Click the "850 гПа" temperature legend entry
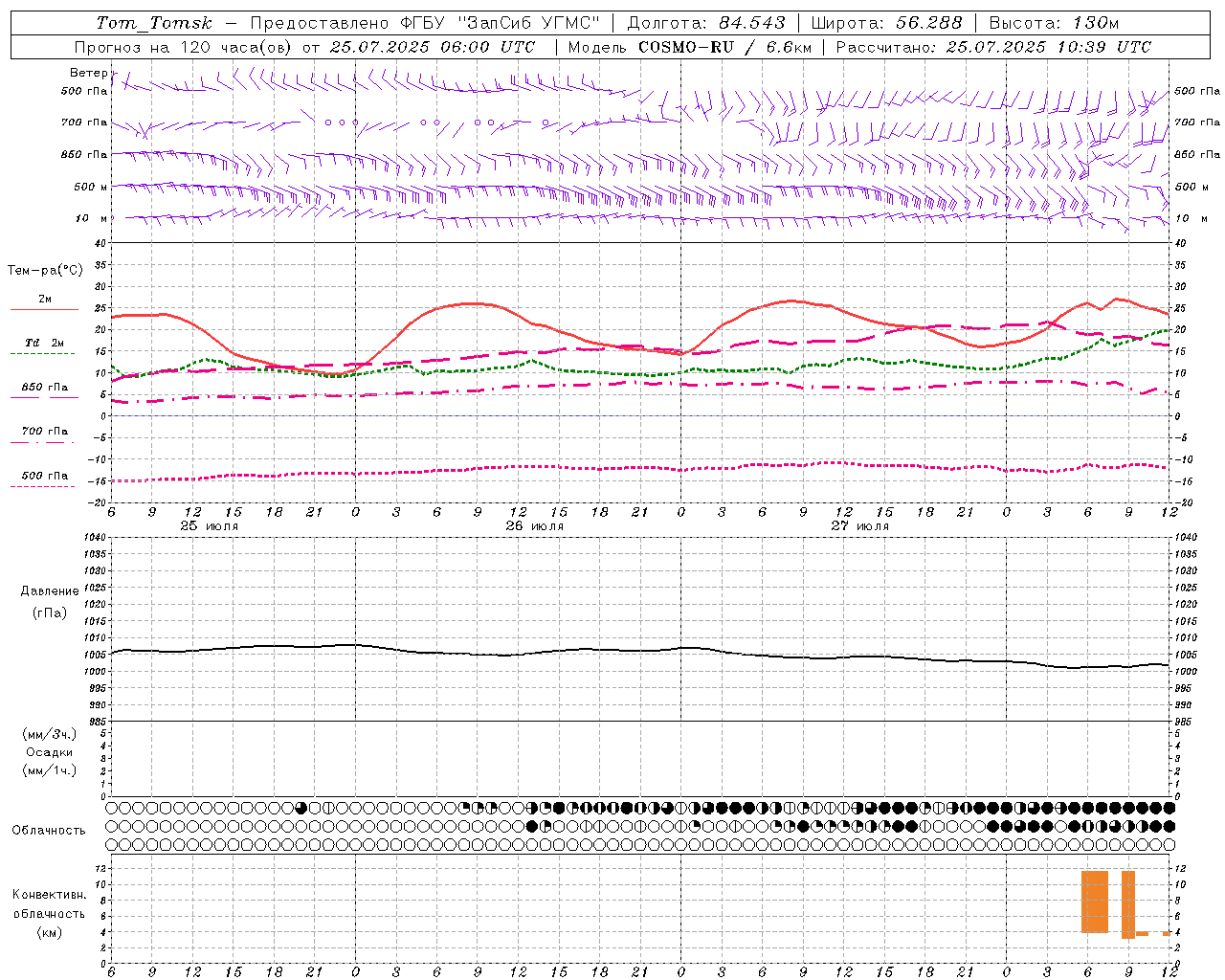This screenshot has width=1225, height=980. [x=44, y=388]
